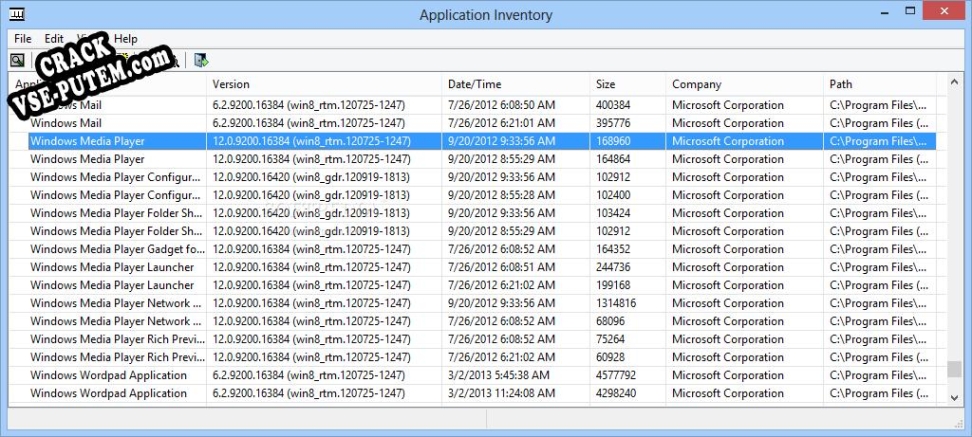Click the application icon in the title bar
Screen dimensions: 972x437
click(x=17, y=14)
